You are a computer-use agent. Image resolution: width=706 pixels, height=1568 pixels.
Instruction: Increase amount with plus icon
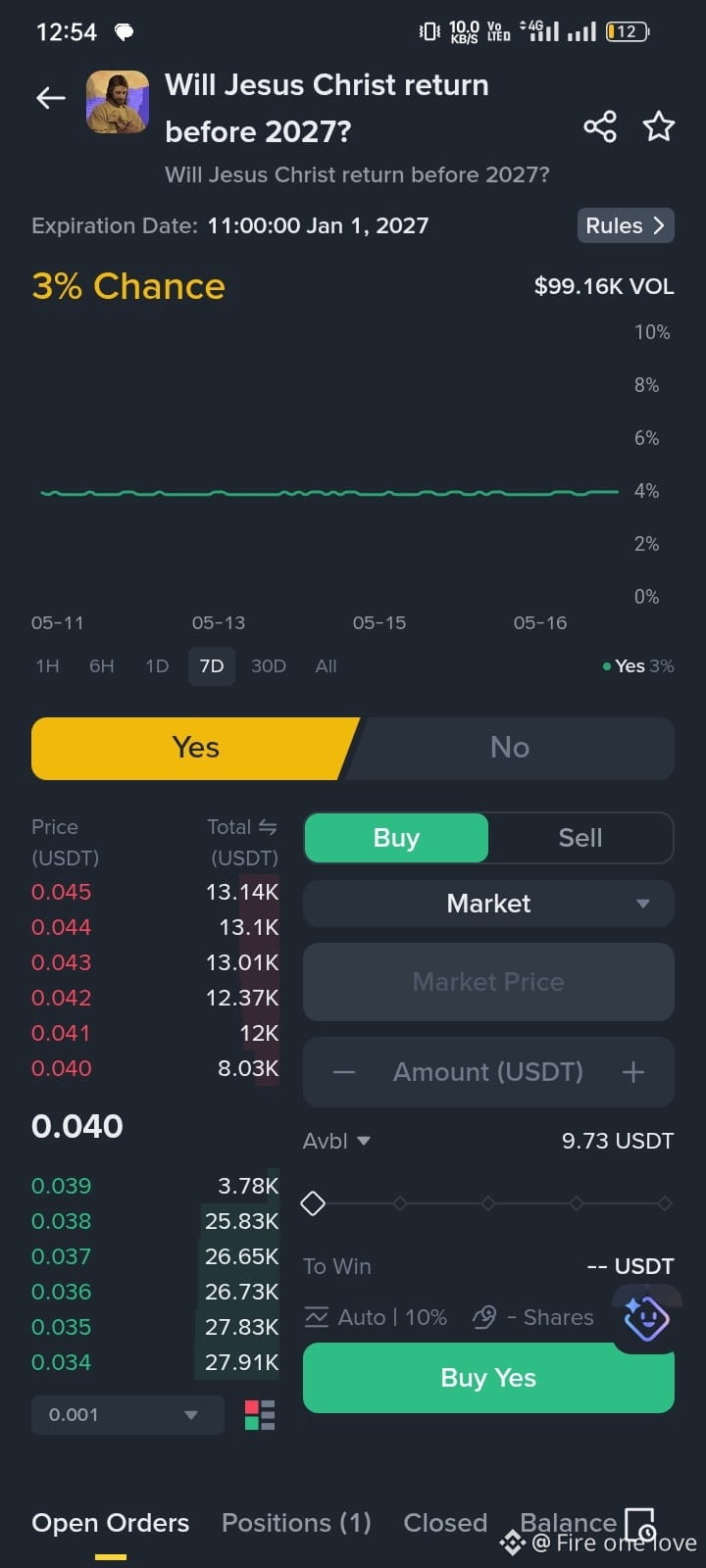[x=633, y=1072]
